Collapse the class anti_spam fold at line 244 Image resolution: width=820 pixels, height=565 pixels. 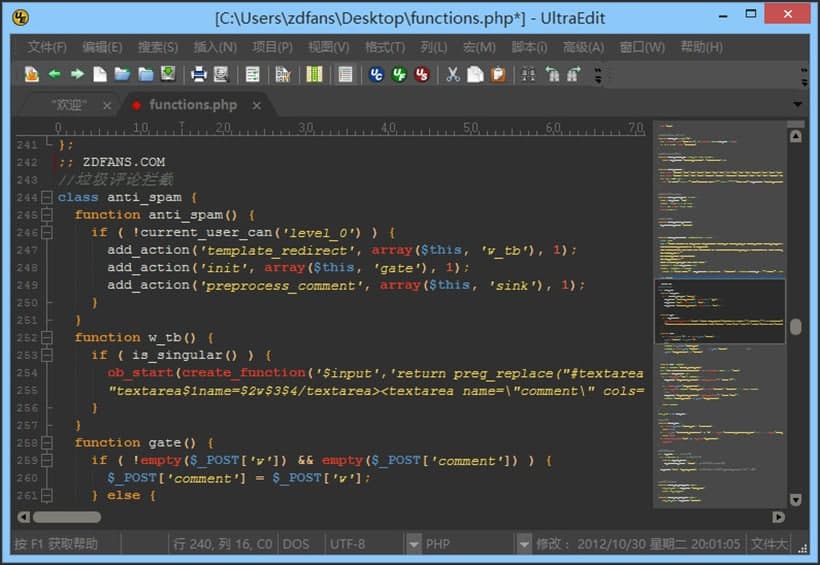[x=46, y=197]
